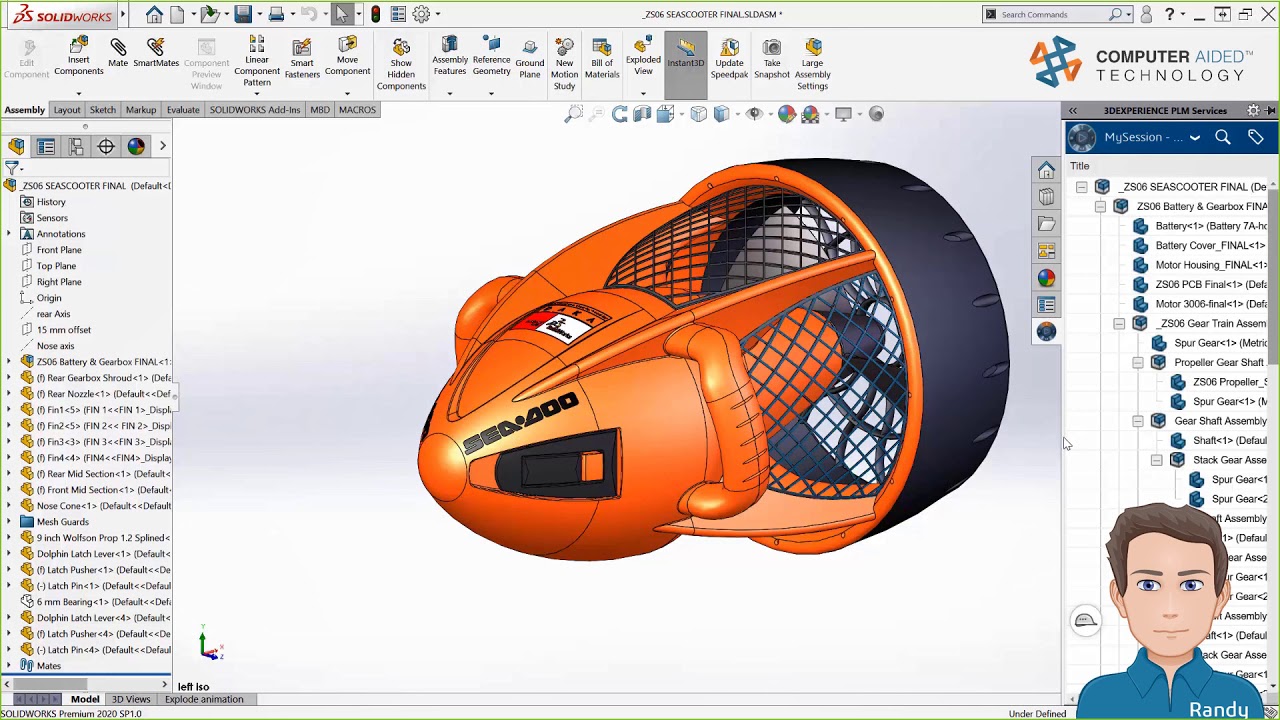Switch to Layout tab
1280x720 pixels.
(x=67, y=110)
